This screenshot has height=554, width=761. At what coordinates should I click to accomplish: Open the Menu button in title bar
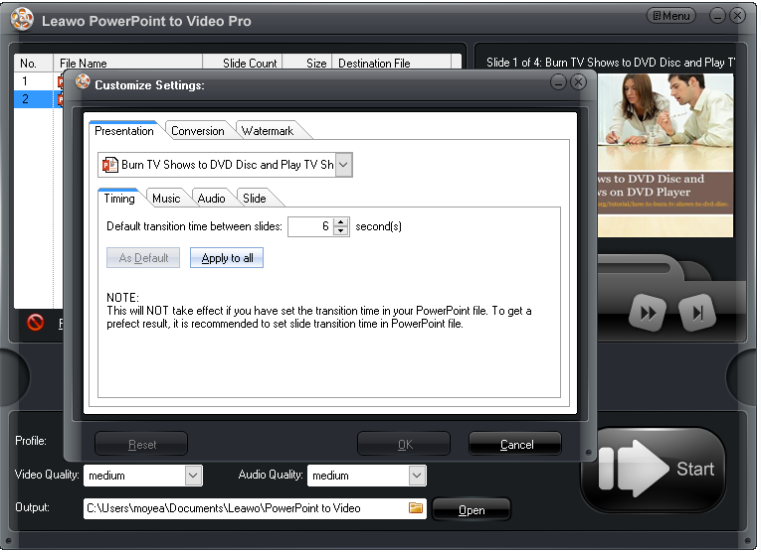click(671, 16)
